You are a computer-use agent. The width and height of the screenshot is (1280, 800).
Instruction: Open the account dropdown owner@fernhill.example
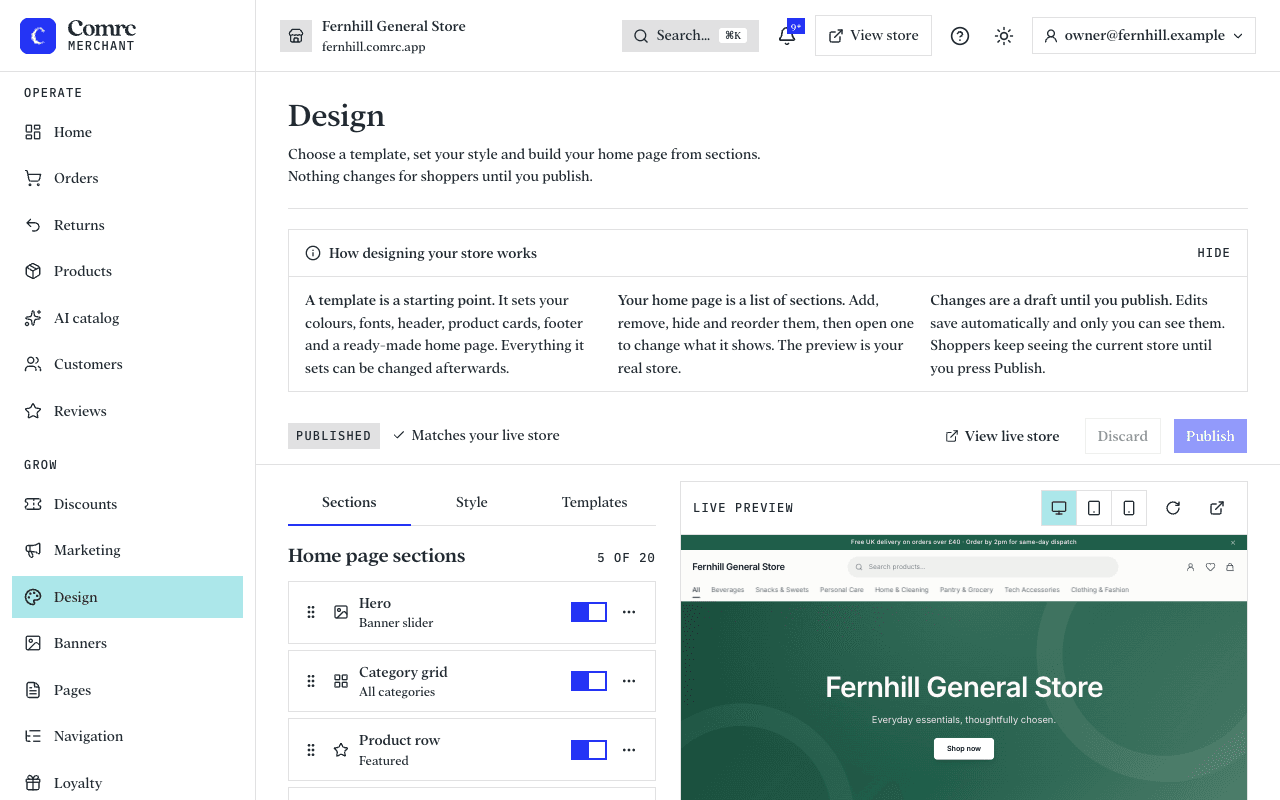coord(1144,36)
